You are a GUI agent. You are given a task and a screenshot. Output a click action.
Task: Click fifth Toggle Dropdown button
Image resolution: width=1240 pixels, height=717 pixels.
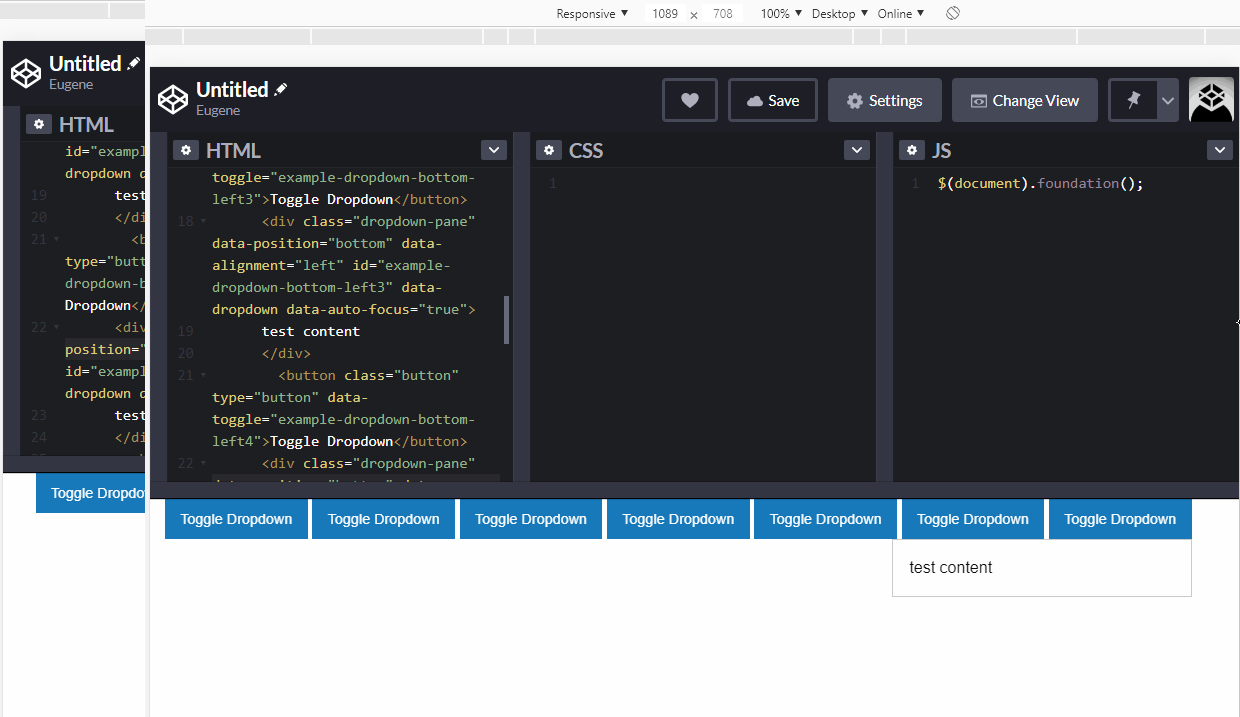pos(826,519)
